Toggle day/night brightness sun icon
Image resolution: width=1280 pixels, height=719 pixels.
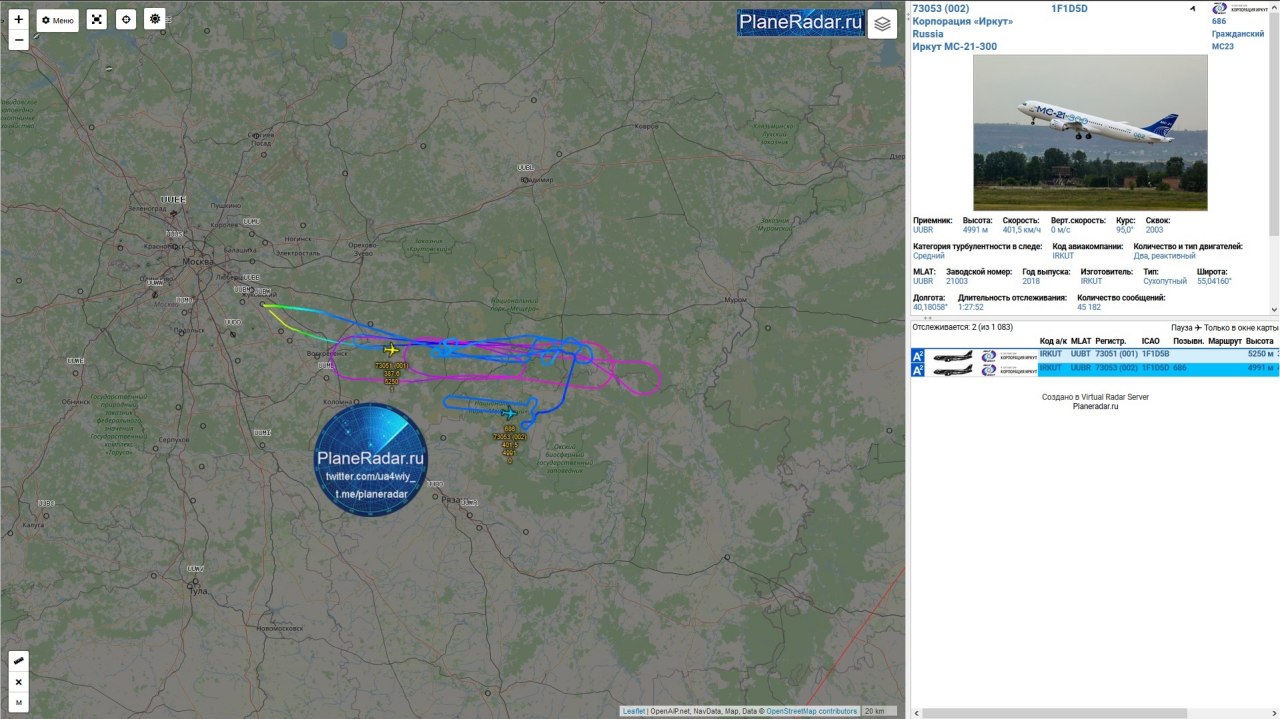pos(155,19)
